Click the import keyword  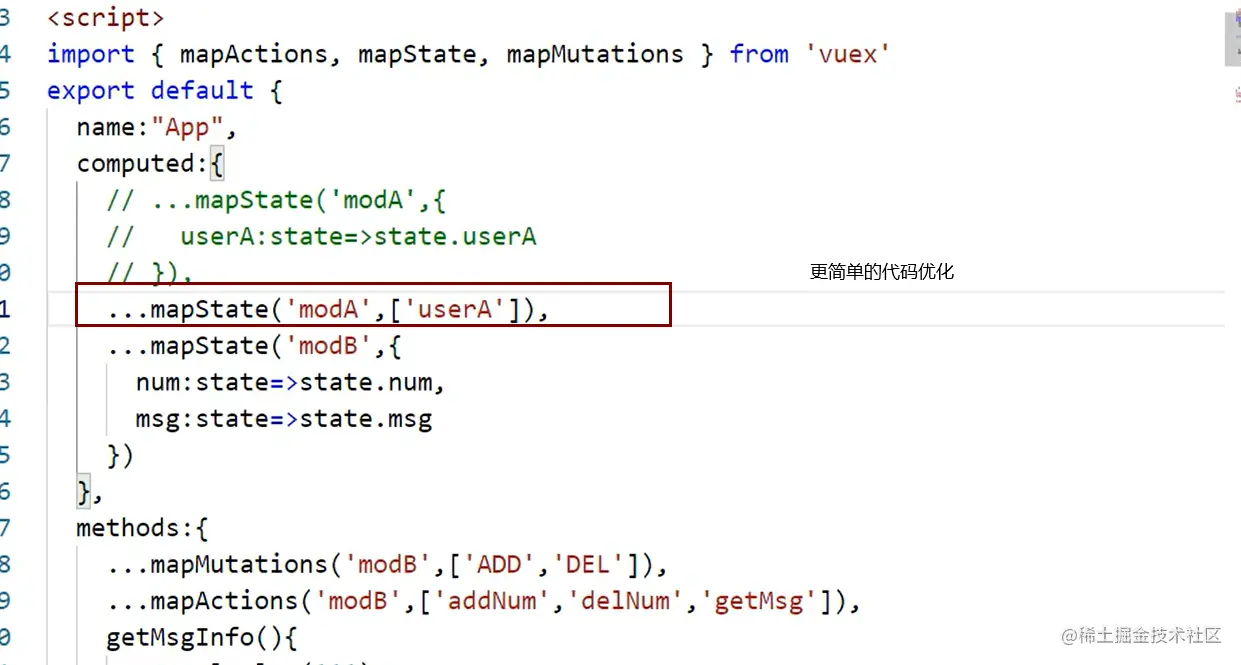(x=90, y=54)
